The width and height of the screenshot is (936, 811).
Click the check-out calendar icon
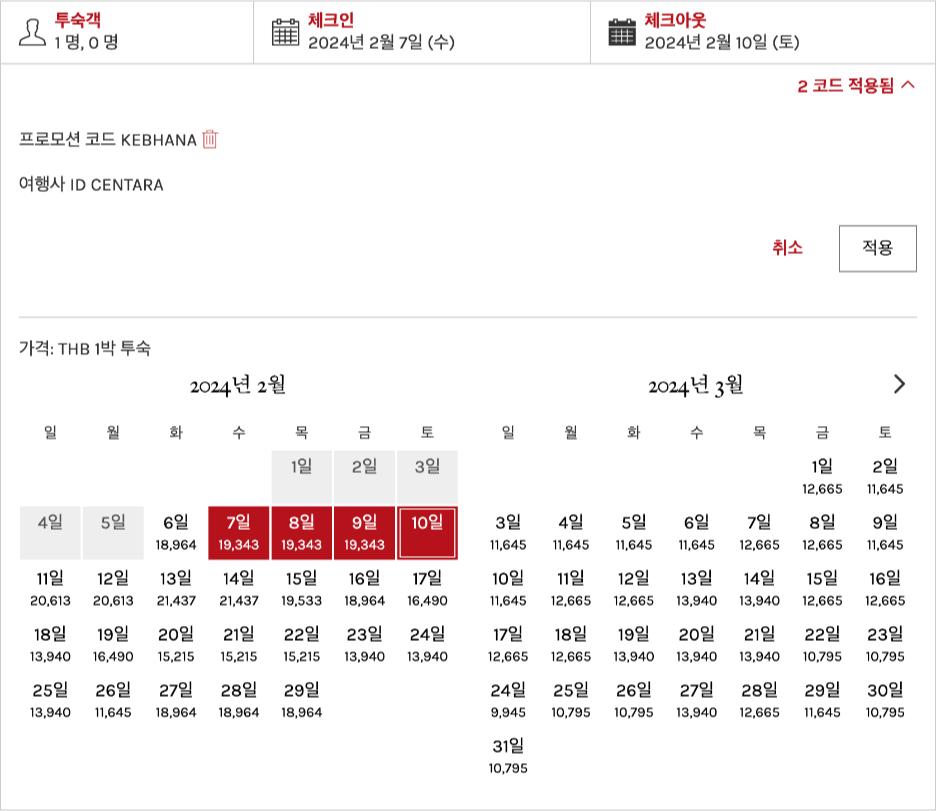click(x=622, y=32)
